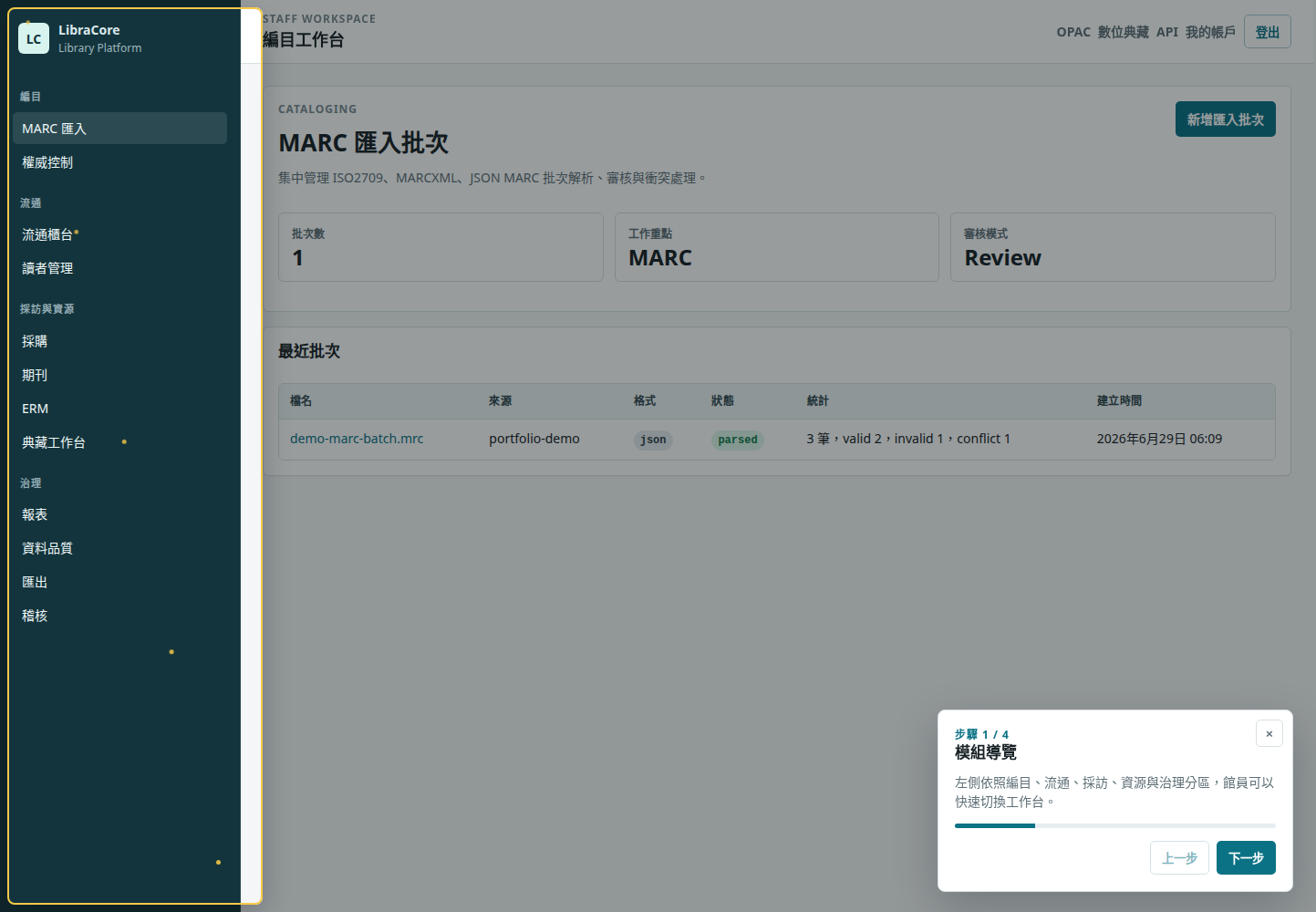Open 期刊 sidebar item

(119, 375)
